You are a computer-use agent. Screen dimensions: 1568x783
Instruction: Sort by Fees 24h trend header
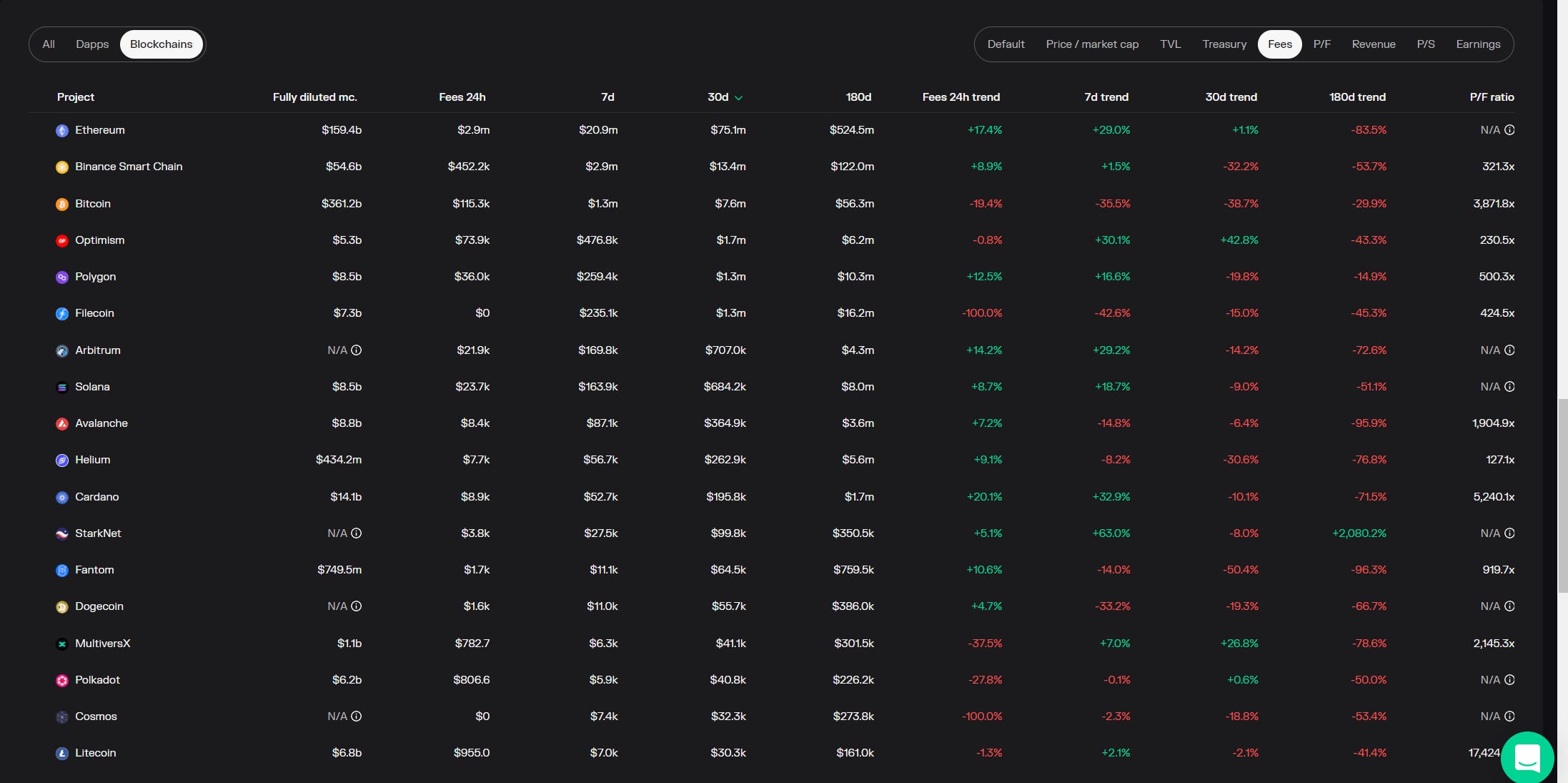click(961, 97)
